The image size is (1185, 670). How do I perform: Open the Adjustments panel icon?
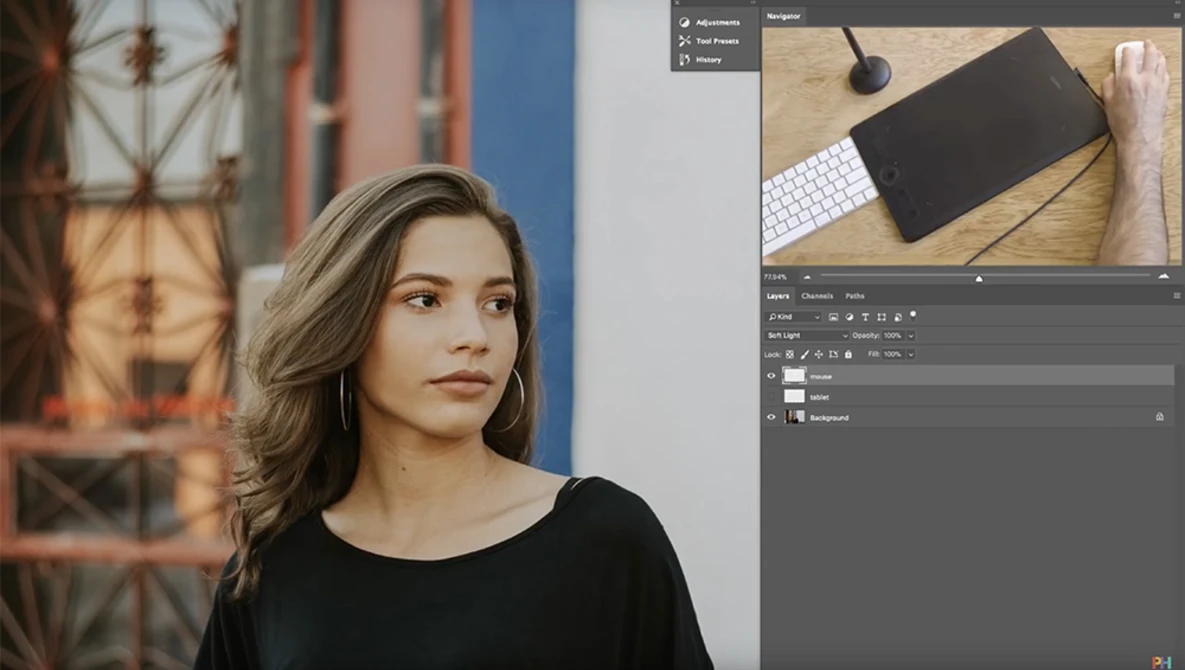[x=684, y=23]
